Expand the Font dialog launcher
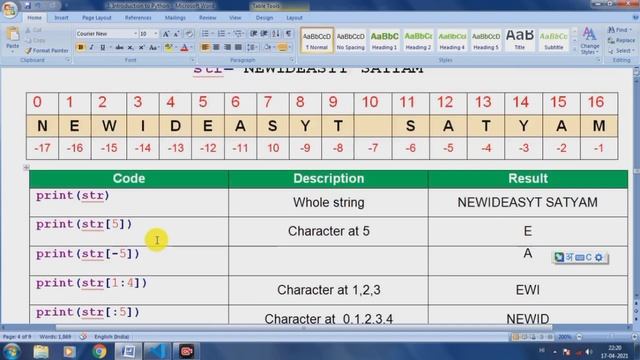Image resolution: width=640 pixels, height=360 pixels. tap(192, 60)
